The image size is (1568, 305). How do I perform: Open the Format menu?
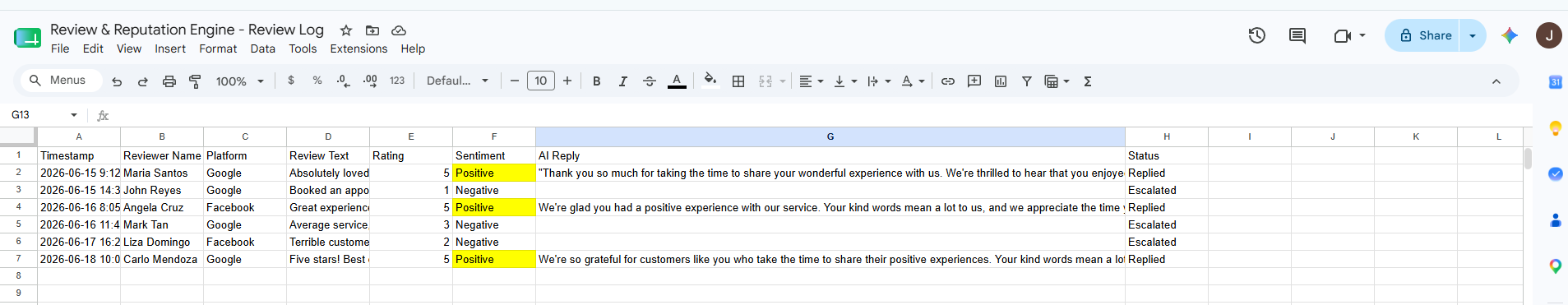pos(218,49)
